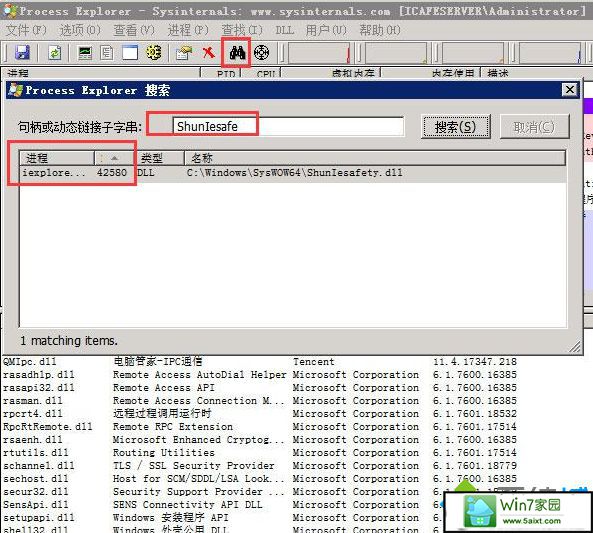The width and height of the screenshot is (593, 533).
Task: Sort results by the 进程 column header
Action: (x=57, y=158)
